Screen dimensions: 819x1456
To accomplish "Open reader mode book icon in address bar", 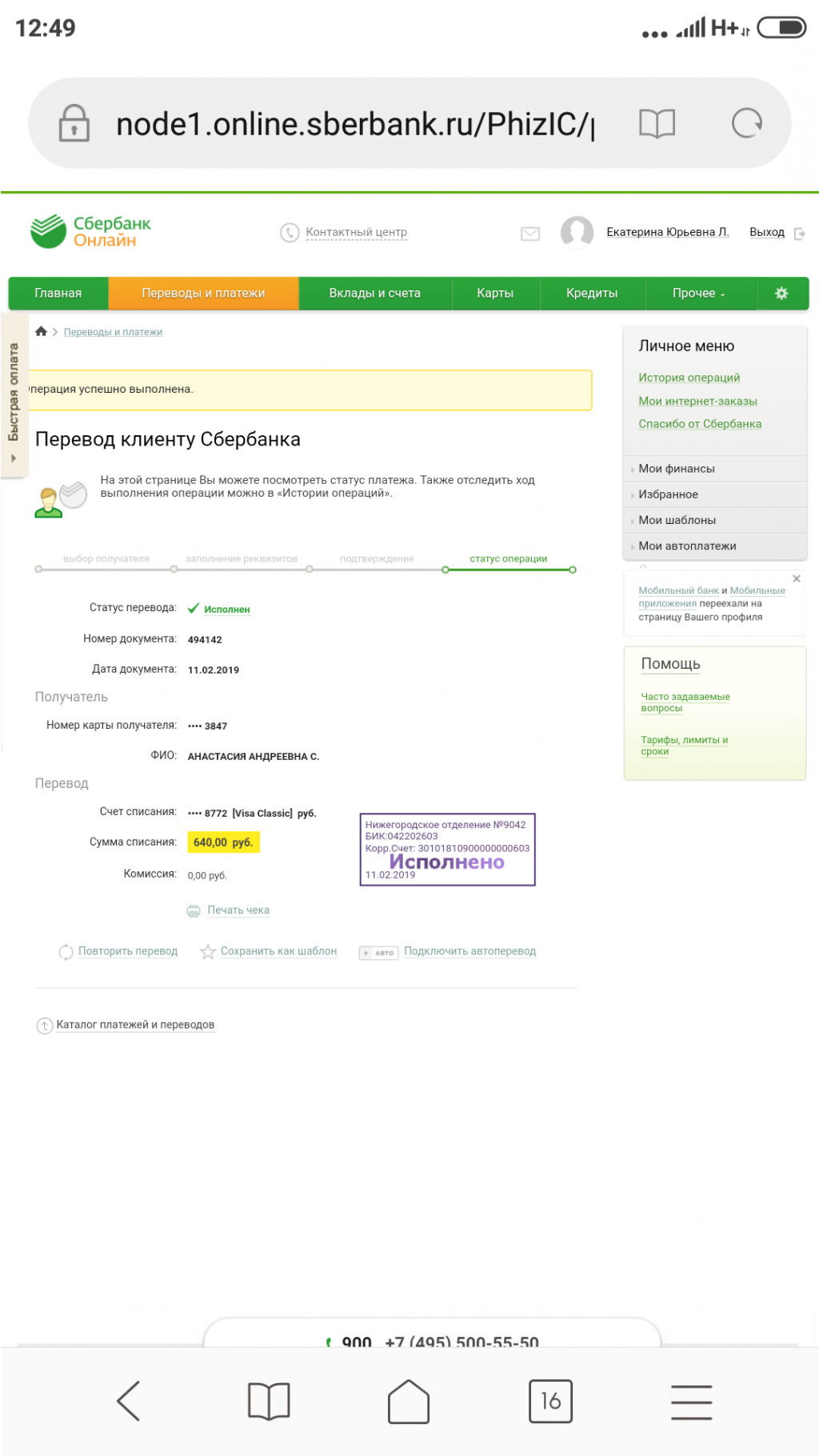I will coord(657,123).
